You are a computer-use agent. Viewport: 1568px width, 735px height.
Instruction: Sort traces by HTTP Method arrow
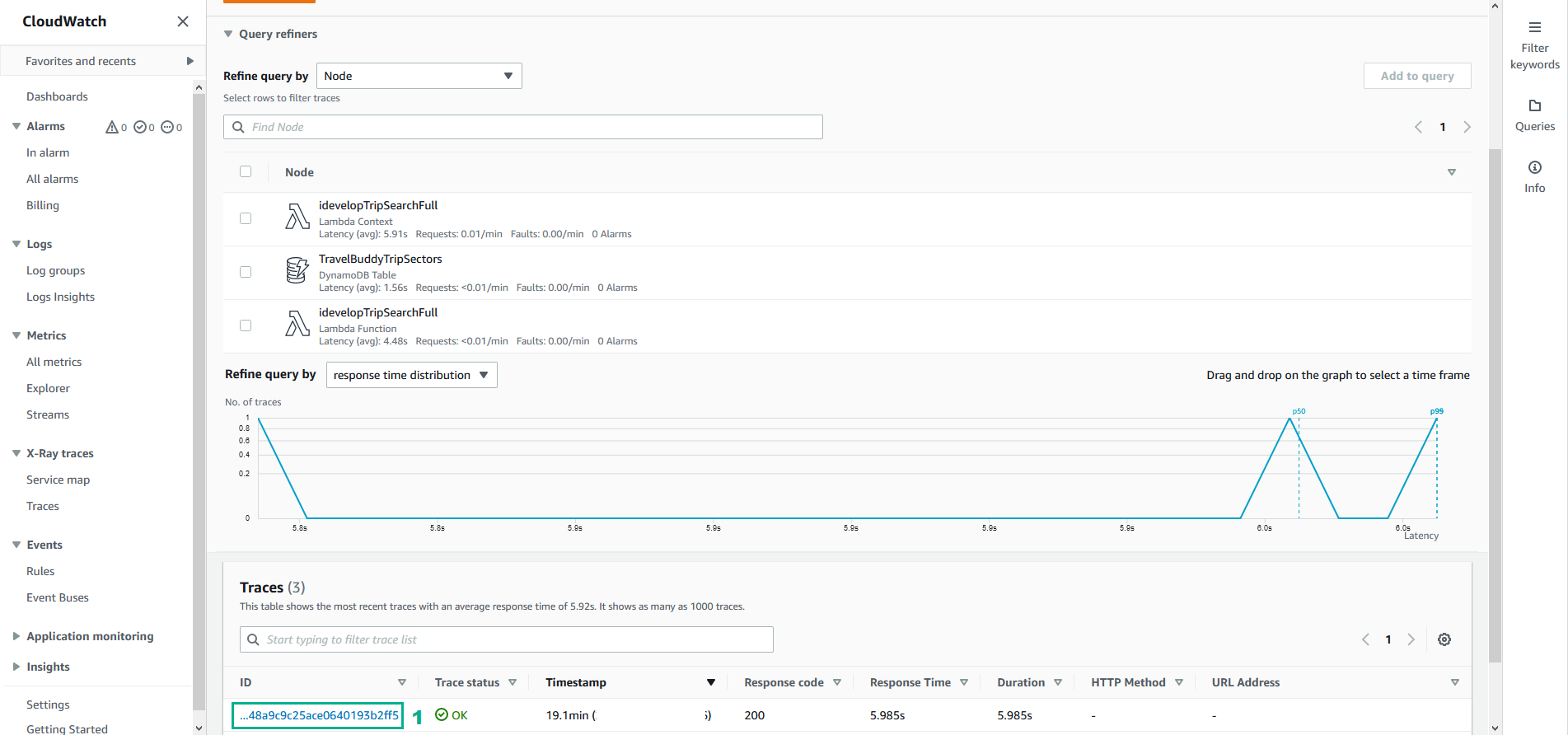tap(1179, 682)
